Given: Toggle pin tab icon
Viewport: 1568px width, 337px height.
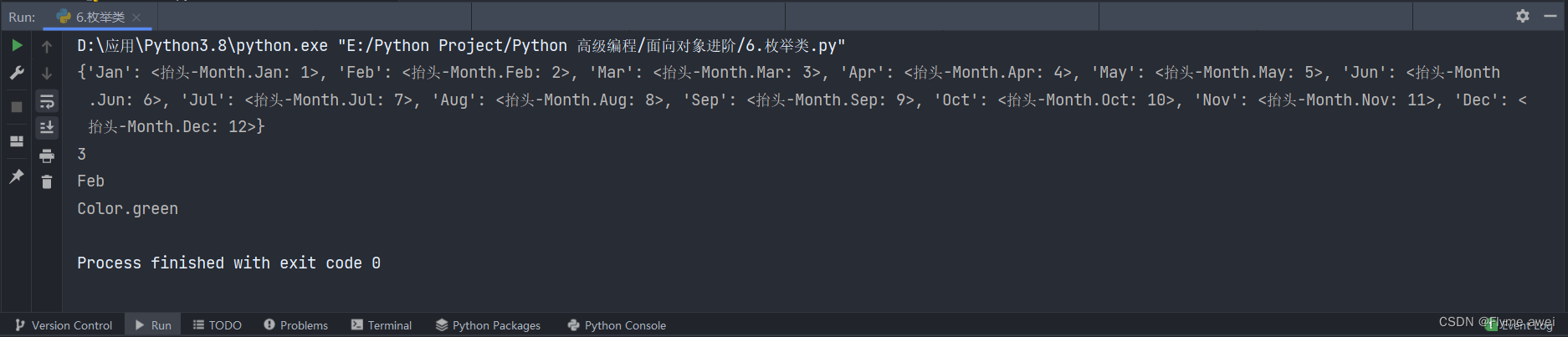Looking at the screenshot, I should tap(17, 176).
